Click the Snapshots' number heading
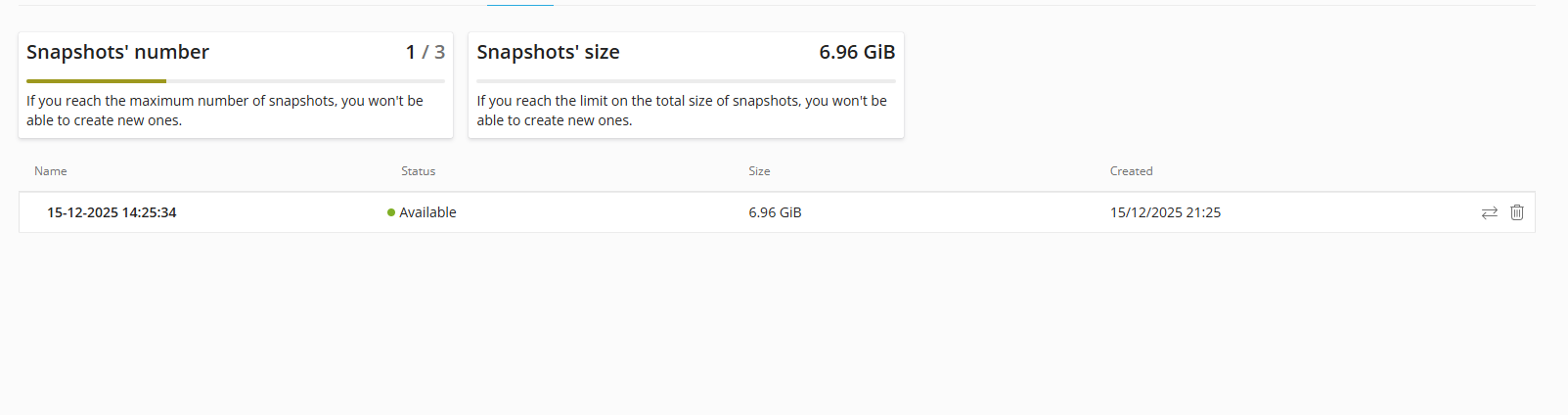The width and height of the screenshot is (1568, 415). (117, 52)
